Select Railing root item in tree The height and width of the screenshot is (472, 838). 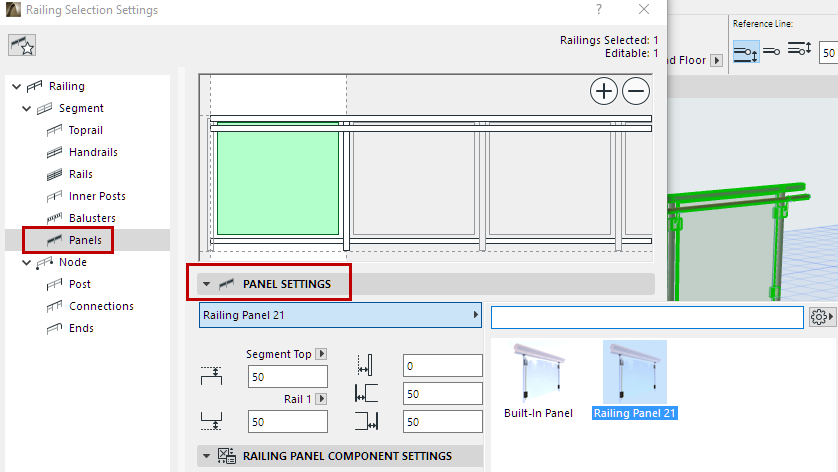(x=66, y=86)
